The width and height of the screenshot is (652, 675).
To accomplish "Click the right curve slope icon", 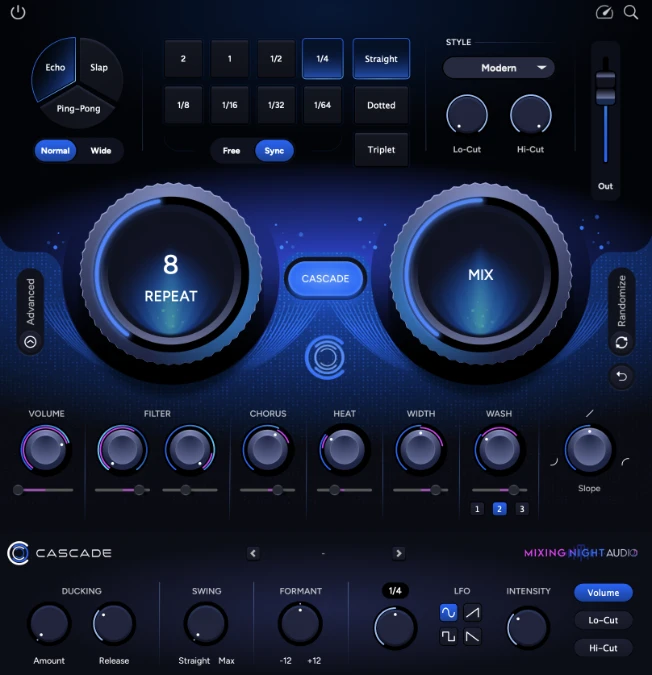I will coord(625,462).
